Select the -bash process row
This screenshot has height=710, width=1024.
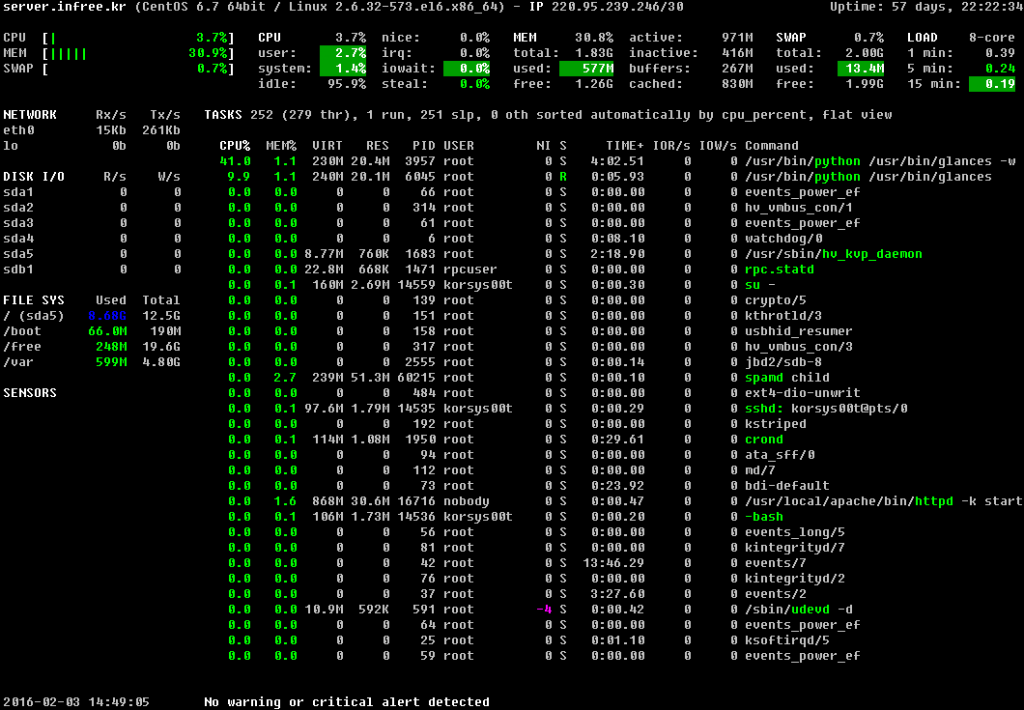[x=505, y=517]
